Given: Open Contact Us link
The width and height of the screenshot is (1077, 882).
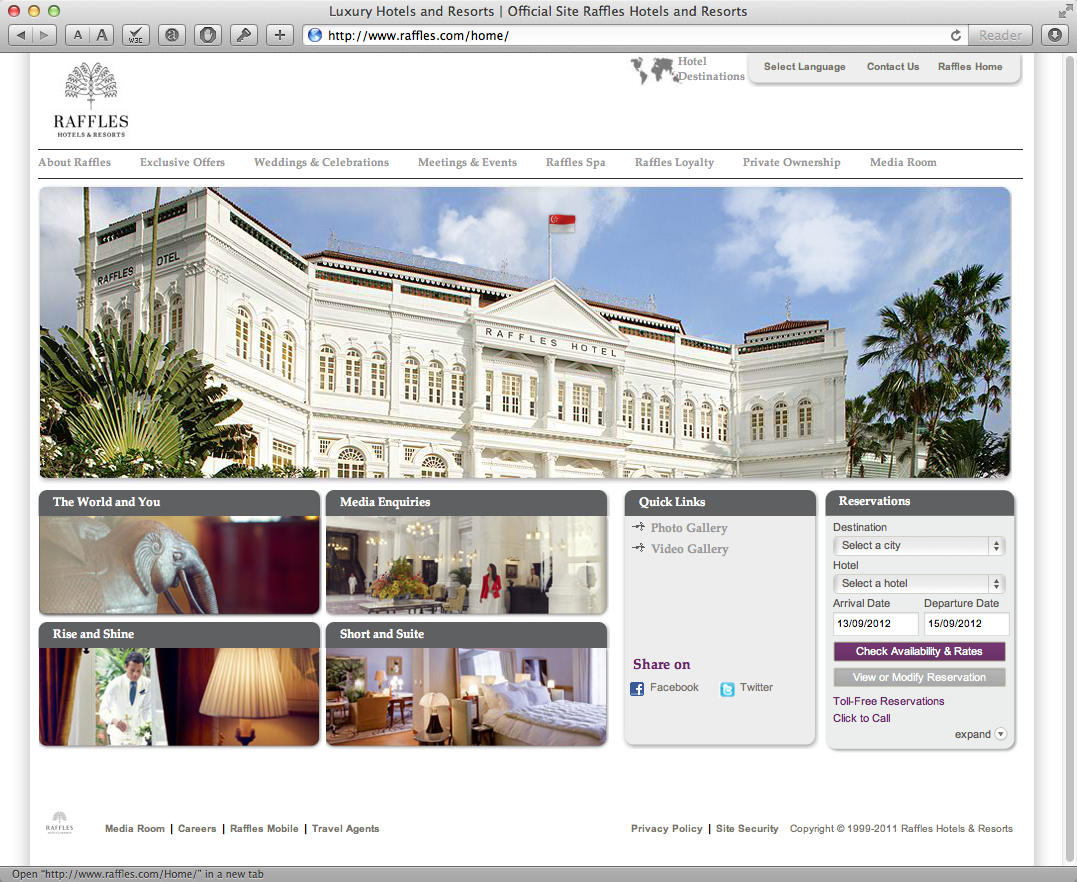Looking at the screenshot, I should click(x=892, y=67).
